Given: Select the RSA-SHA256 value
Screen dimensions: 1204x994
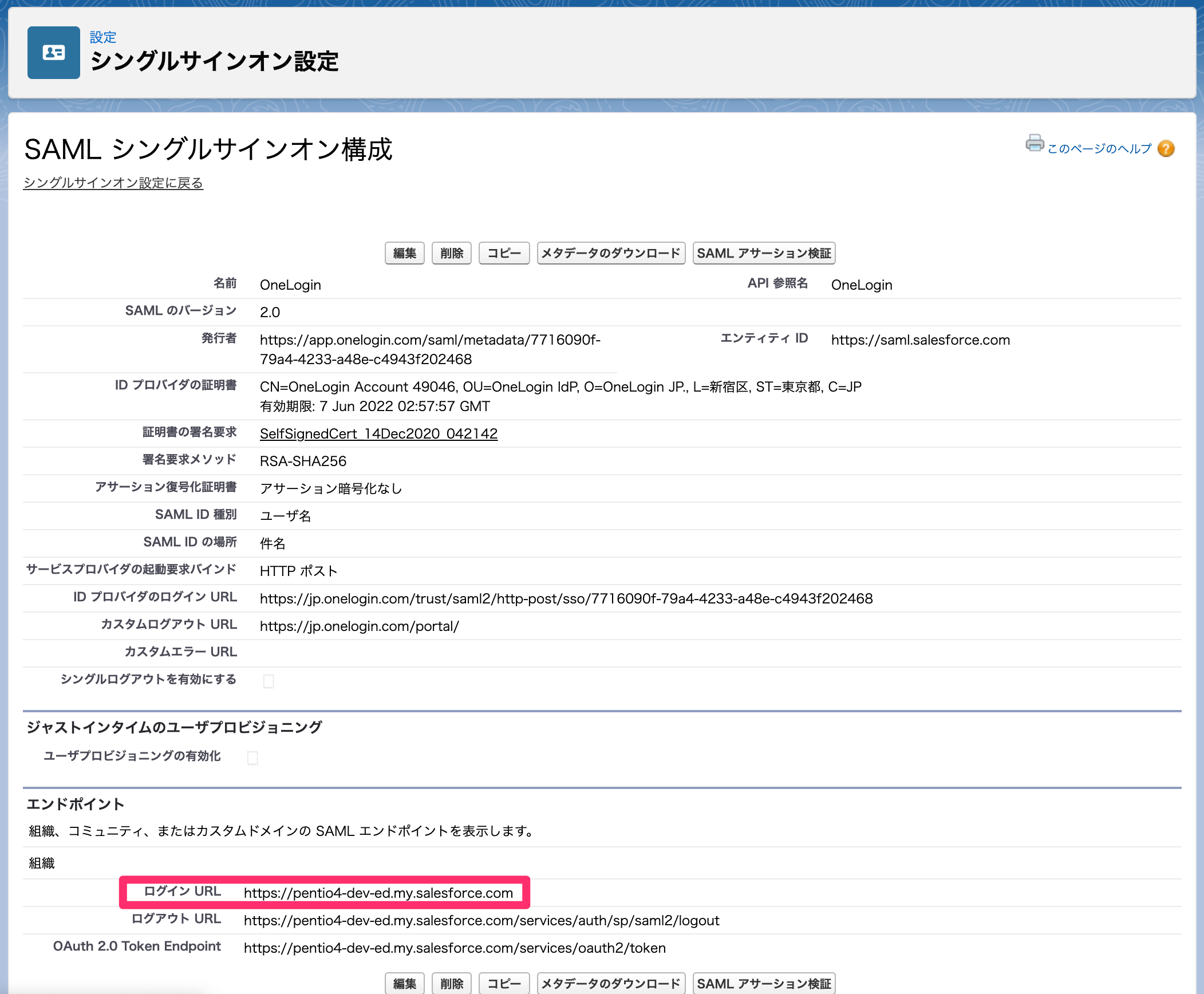Looking at the screenshot, I should coord(303,462).
